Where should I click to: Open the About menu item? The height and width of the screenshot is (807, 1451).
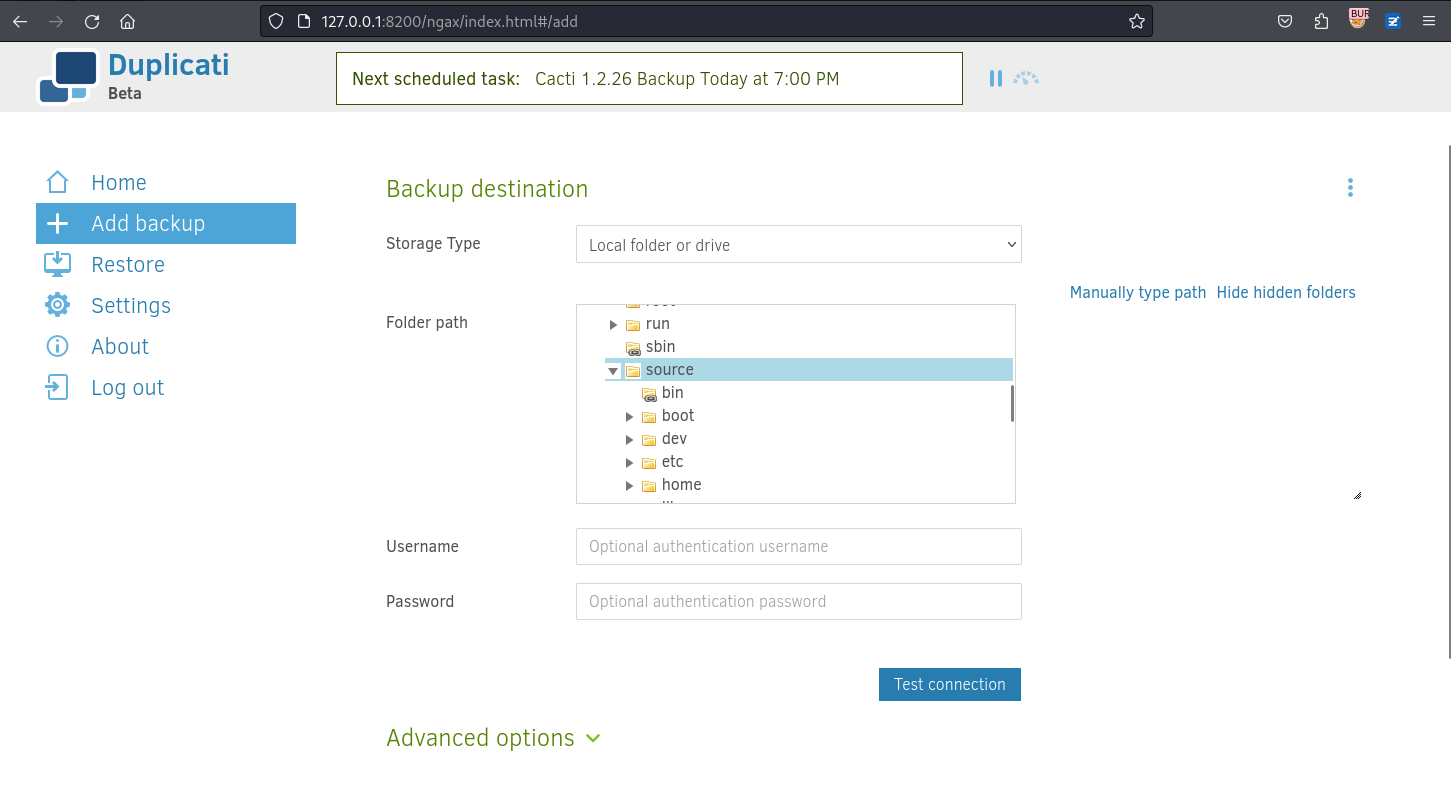click(120, 346)
